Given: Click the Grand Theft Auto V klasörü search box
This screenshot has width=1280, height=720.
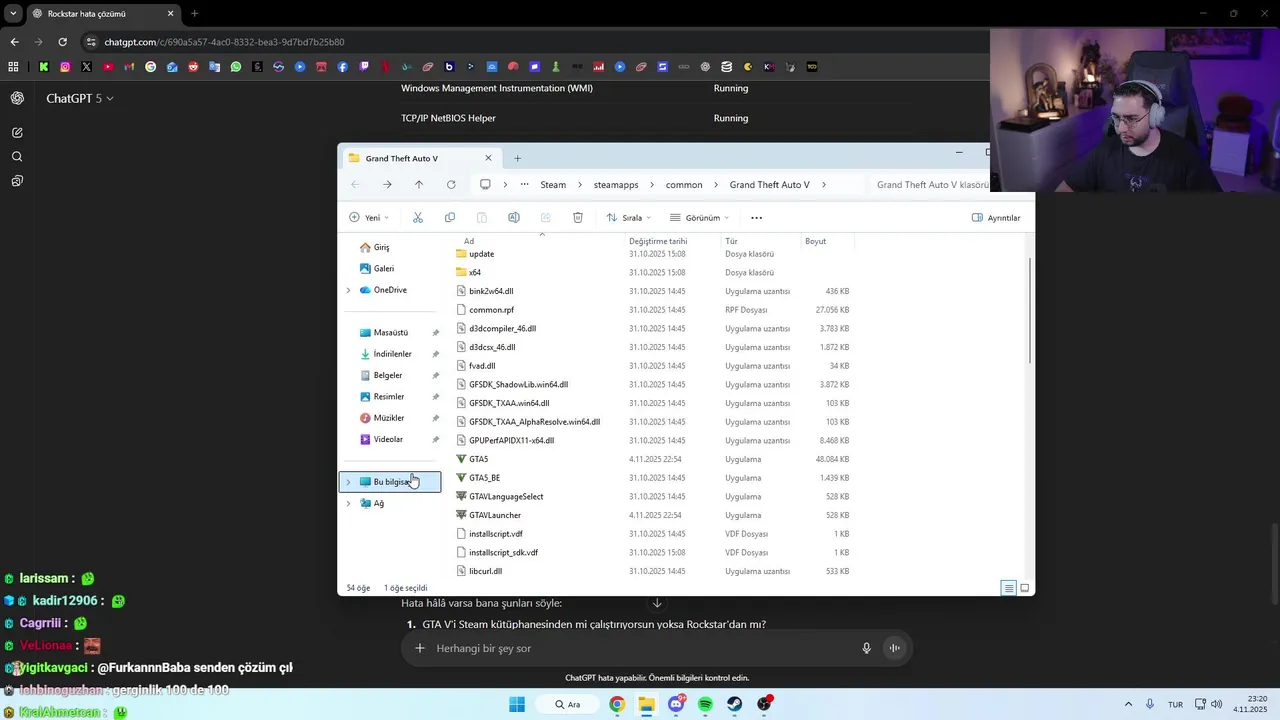Looking at the screenshot, I should click(x=930, y=185).
